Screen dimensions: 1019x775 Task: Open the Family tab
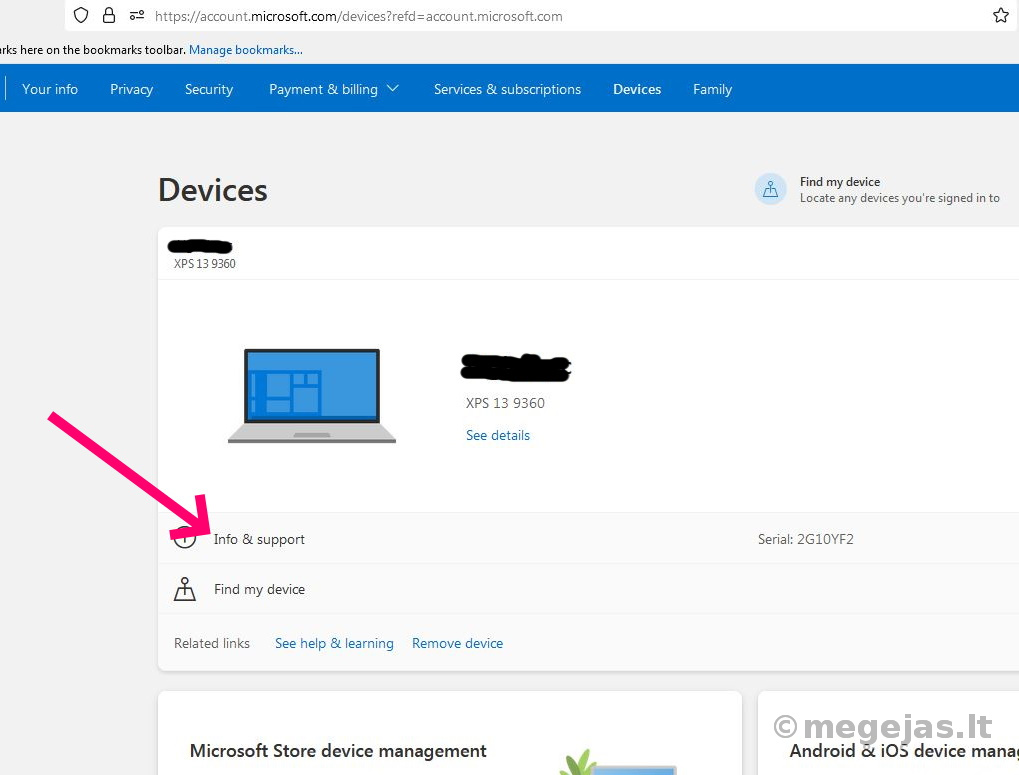(x=712, y=89)
